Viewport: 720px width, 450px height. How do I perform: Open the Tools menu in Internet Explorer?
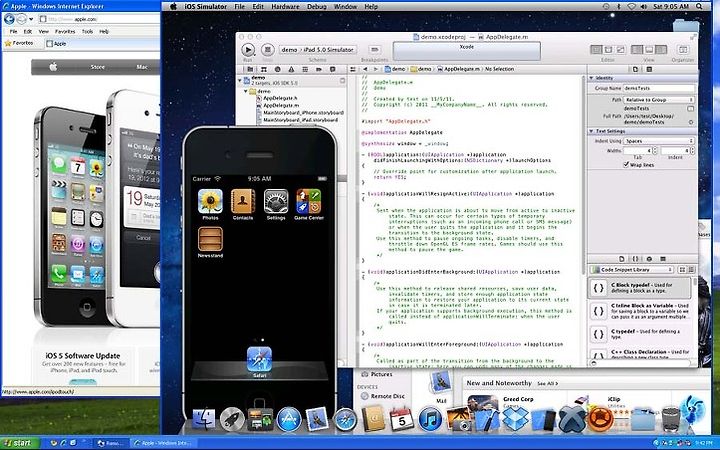point(87,31)
